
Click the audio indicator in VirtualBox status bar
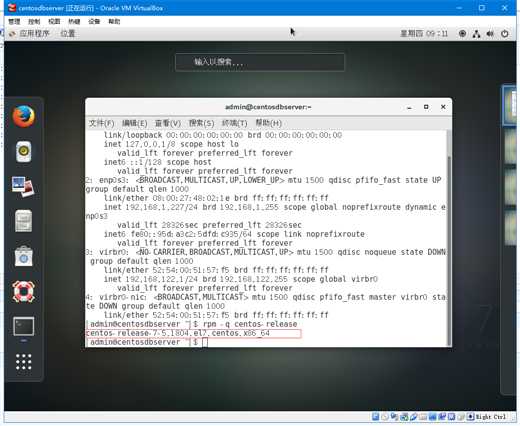tap(394, 417)
